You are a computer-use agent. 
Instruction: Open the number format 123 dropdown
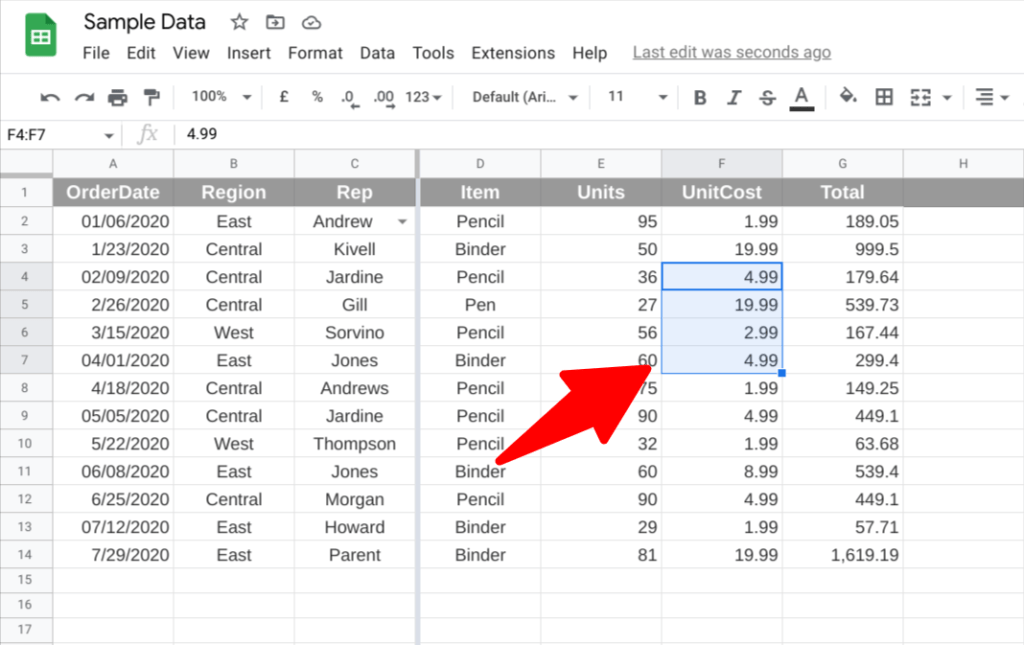[x=418, y=97]
